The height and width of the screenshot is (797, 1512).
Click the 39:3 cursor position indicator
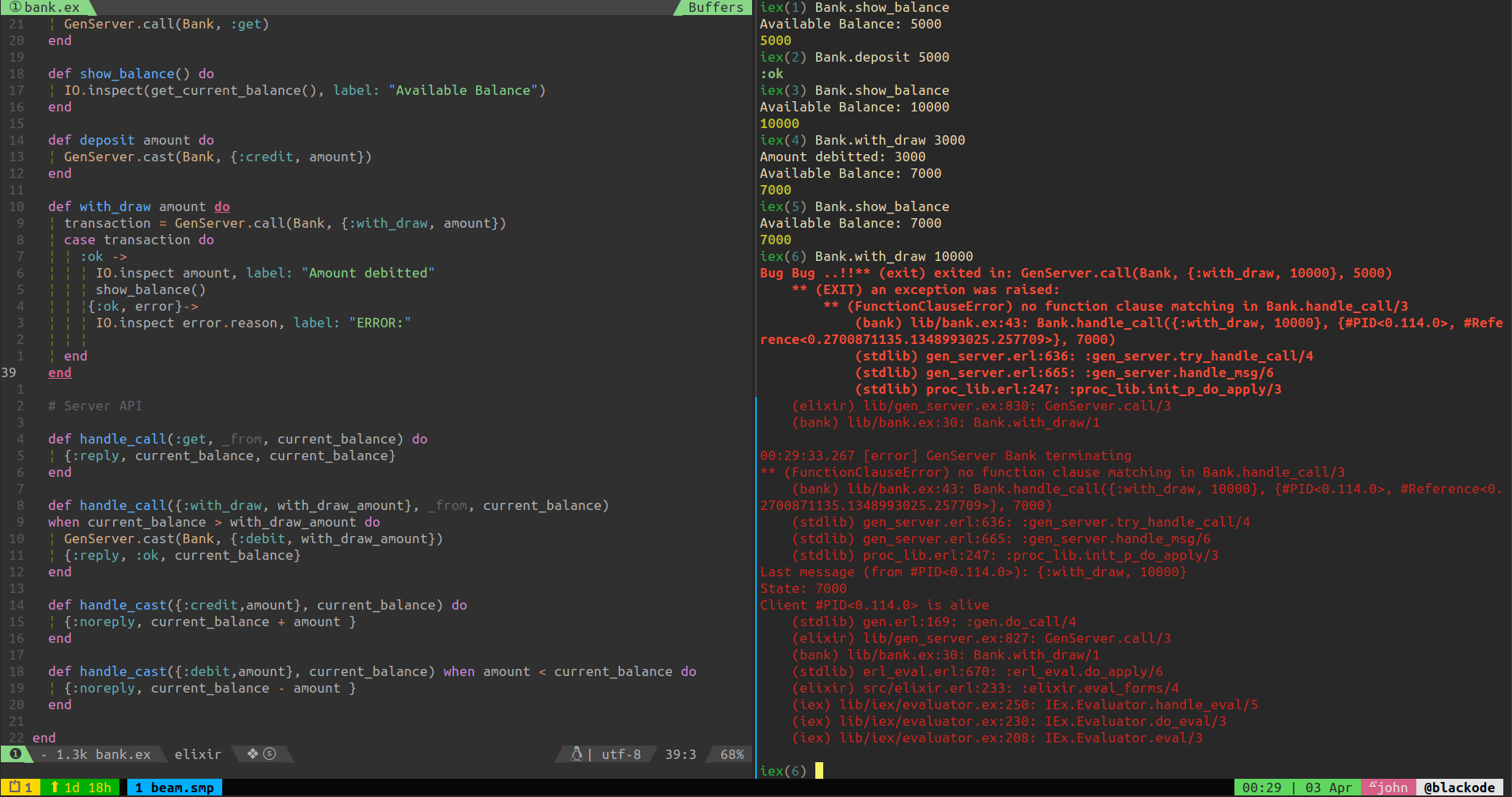pyautogui.click(x=680, y=754)
